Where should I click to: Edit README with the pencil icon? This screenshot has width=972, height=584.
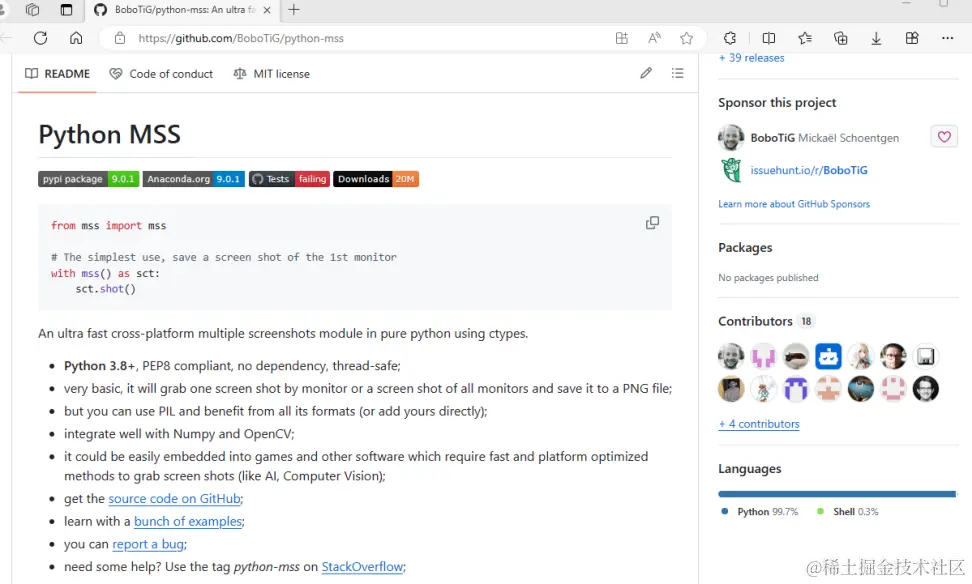646,73
